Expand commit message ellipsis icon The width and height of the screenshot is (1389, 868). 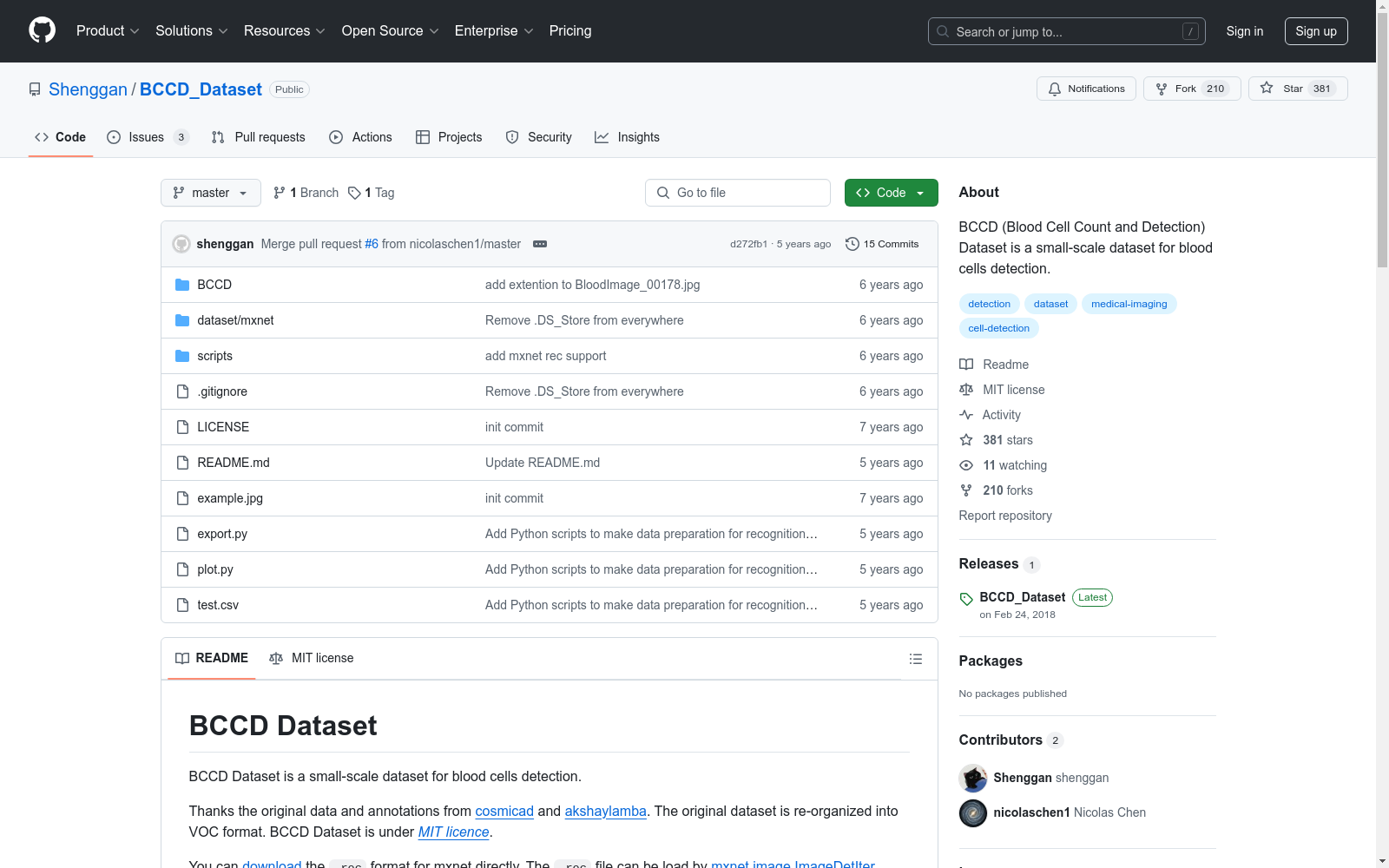540,244
